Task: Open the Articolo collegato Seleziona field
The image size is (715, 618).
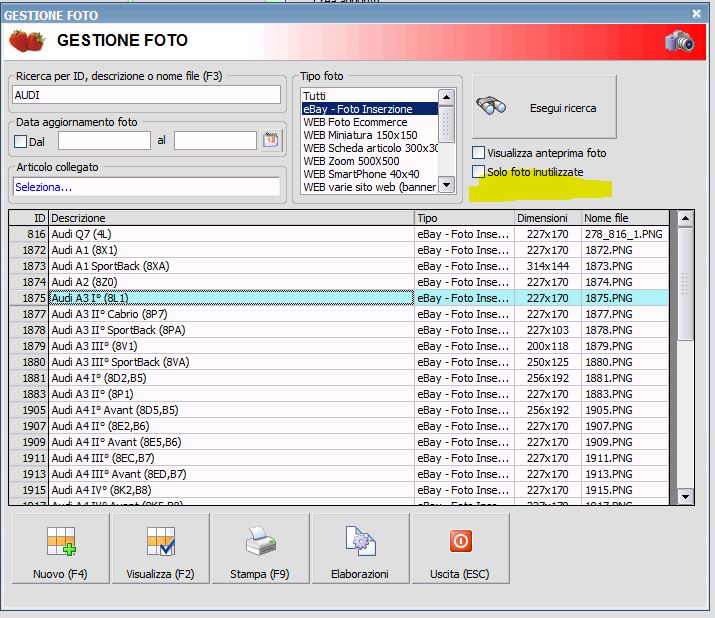Action: pyautogui.click(x=146, y=187)
